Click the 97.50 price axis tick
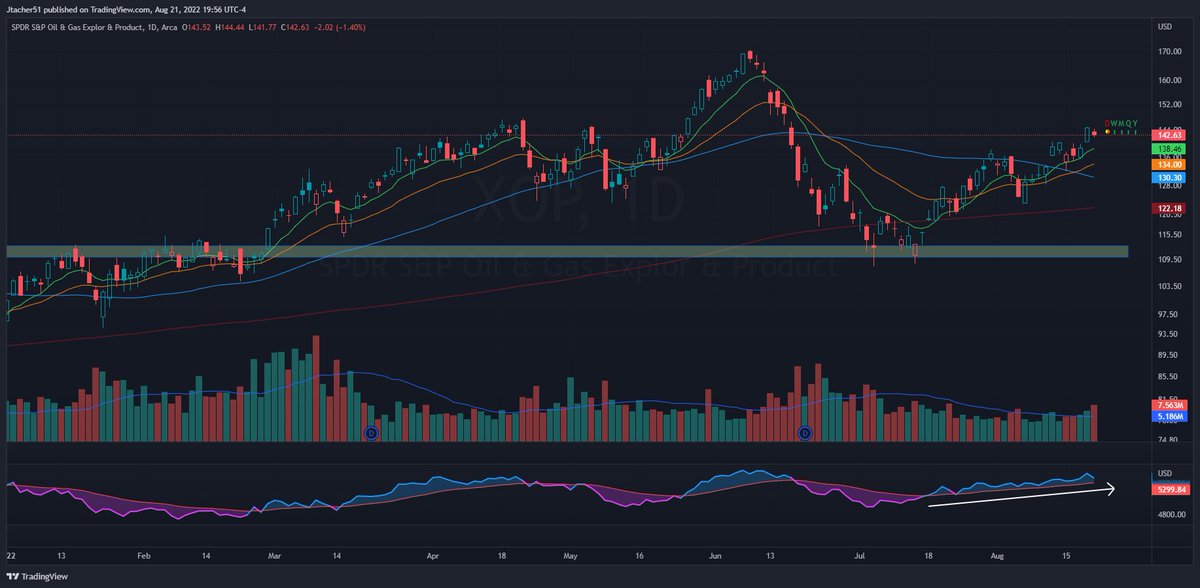This screenshot has width=1200, height=588. (x=1169, y=312)
